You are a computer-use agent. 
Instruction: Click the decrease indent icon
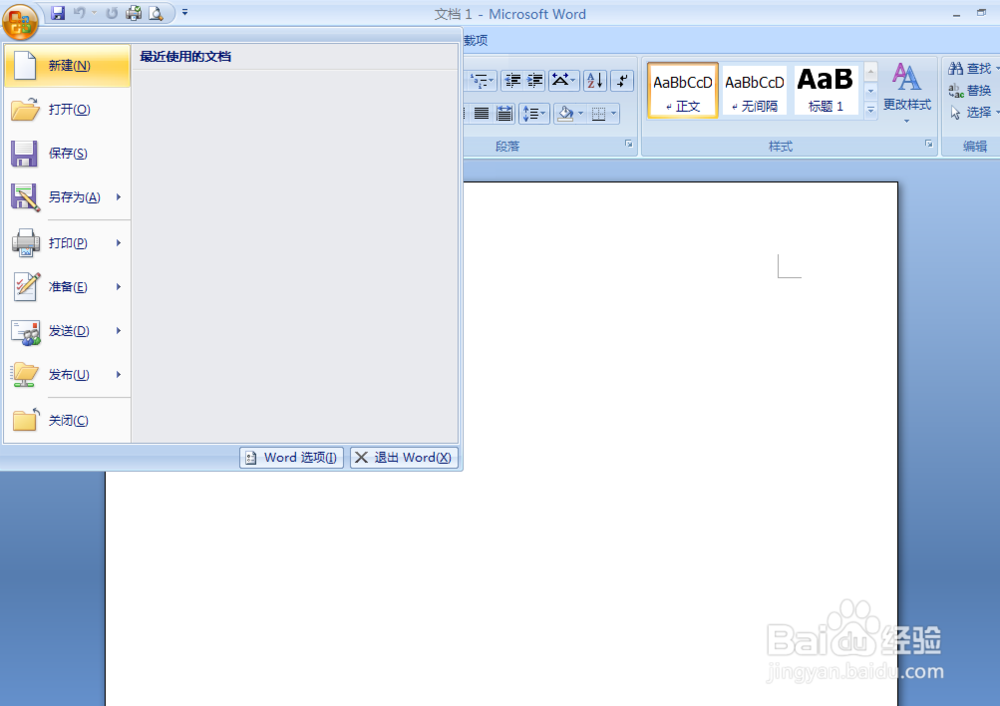click(512, 81)
